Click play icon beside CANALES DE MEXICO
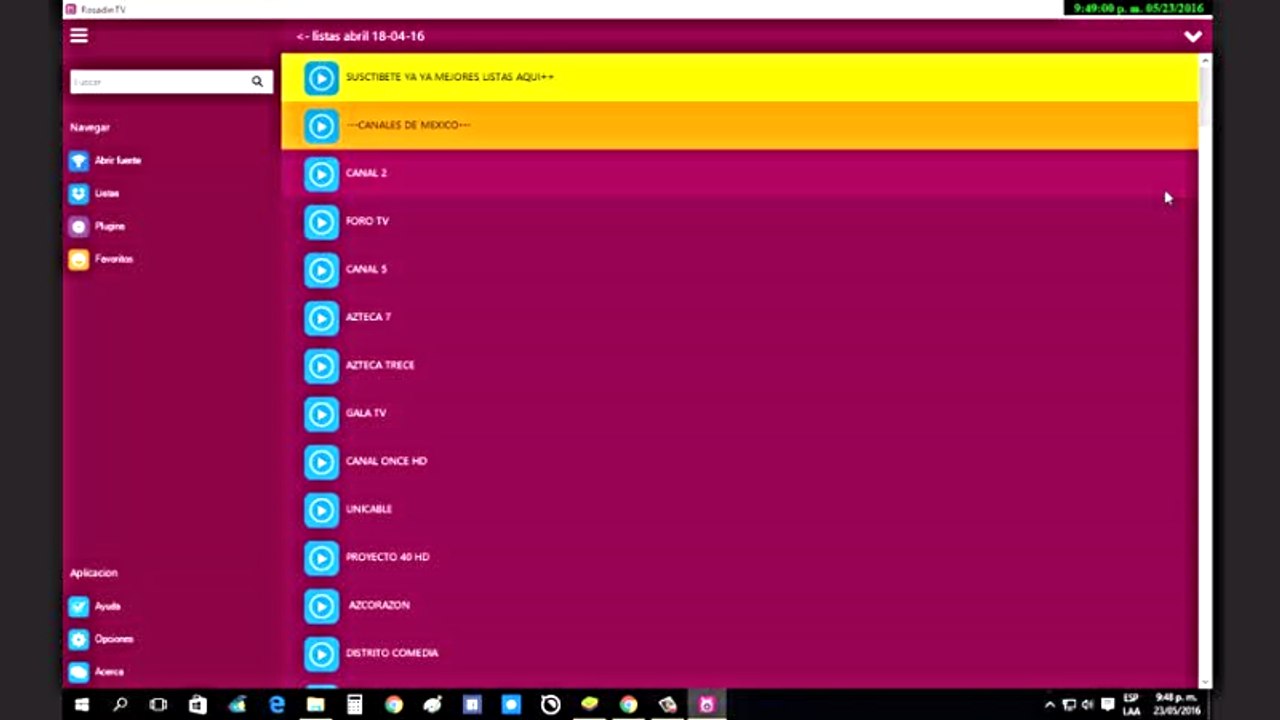1280x720 pixels. (x=321, y=126)
